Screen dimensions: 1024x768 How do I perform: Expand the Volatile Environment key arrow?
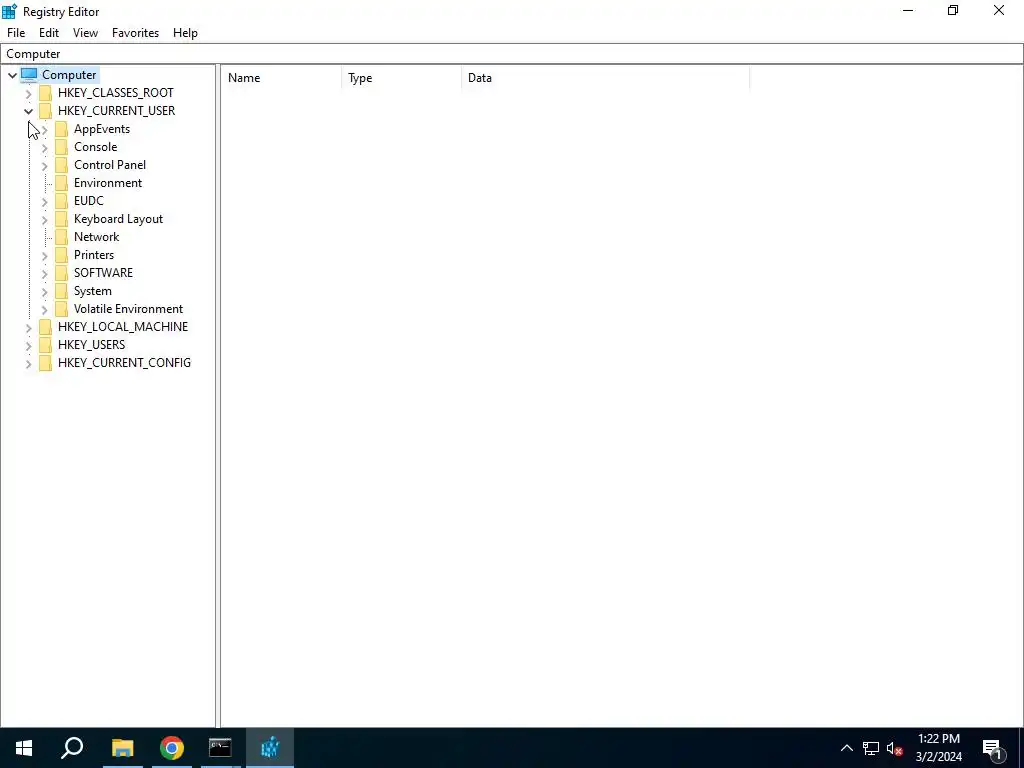44,309
